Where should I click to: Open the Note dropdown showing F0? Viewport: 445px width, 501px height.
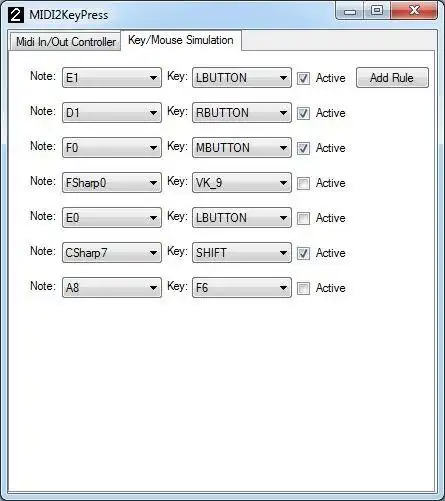tap(112, 148)
